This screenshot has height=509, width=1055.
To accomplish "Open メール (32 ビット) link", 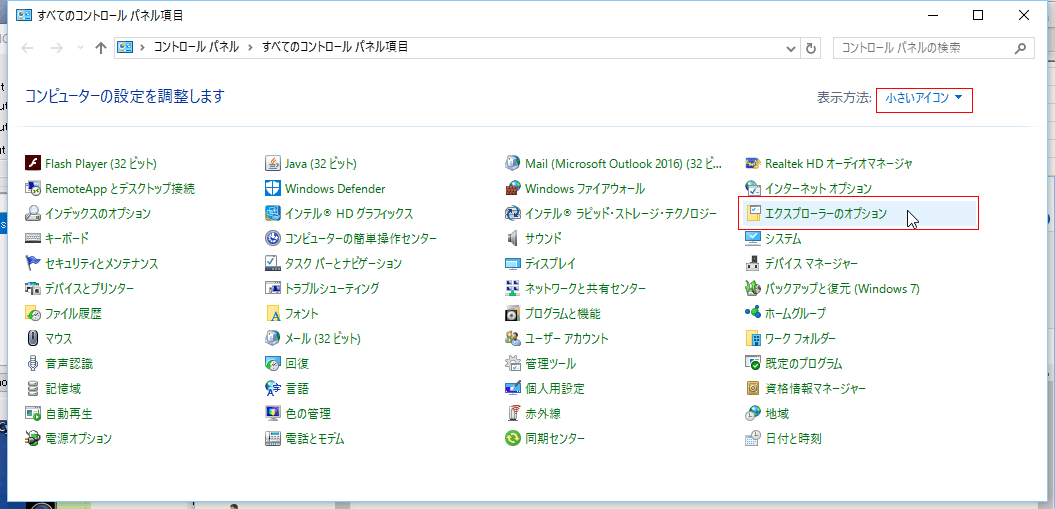I will pyautogui.click(x=322, y=338).
